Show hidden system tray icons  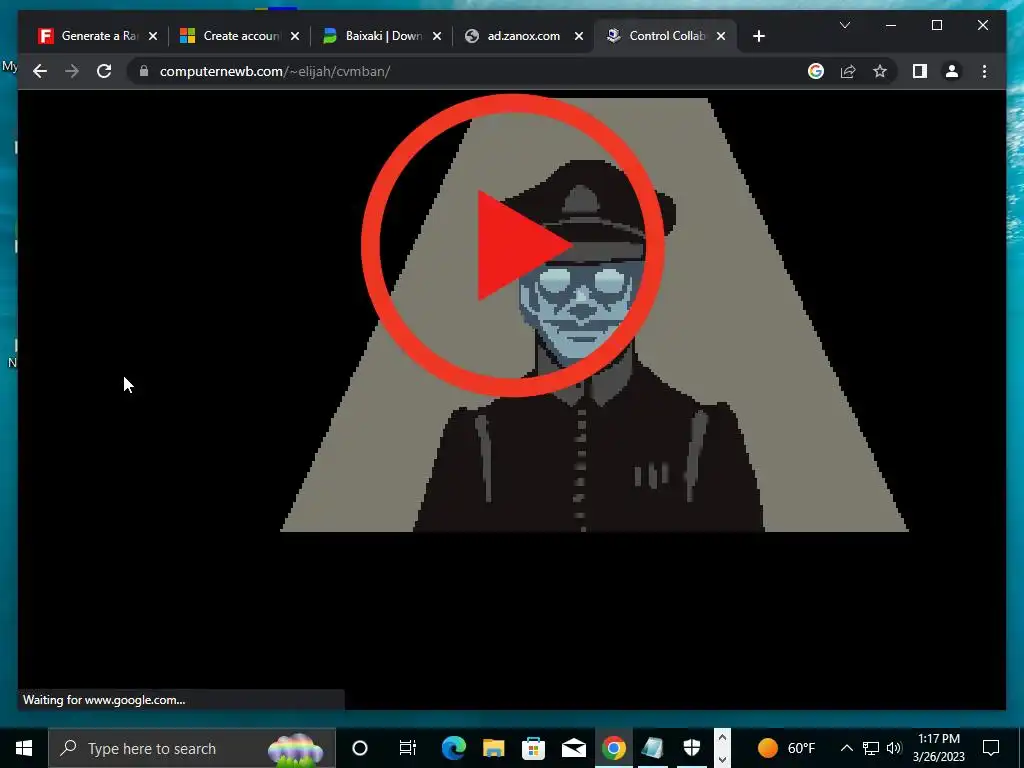846,748
